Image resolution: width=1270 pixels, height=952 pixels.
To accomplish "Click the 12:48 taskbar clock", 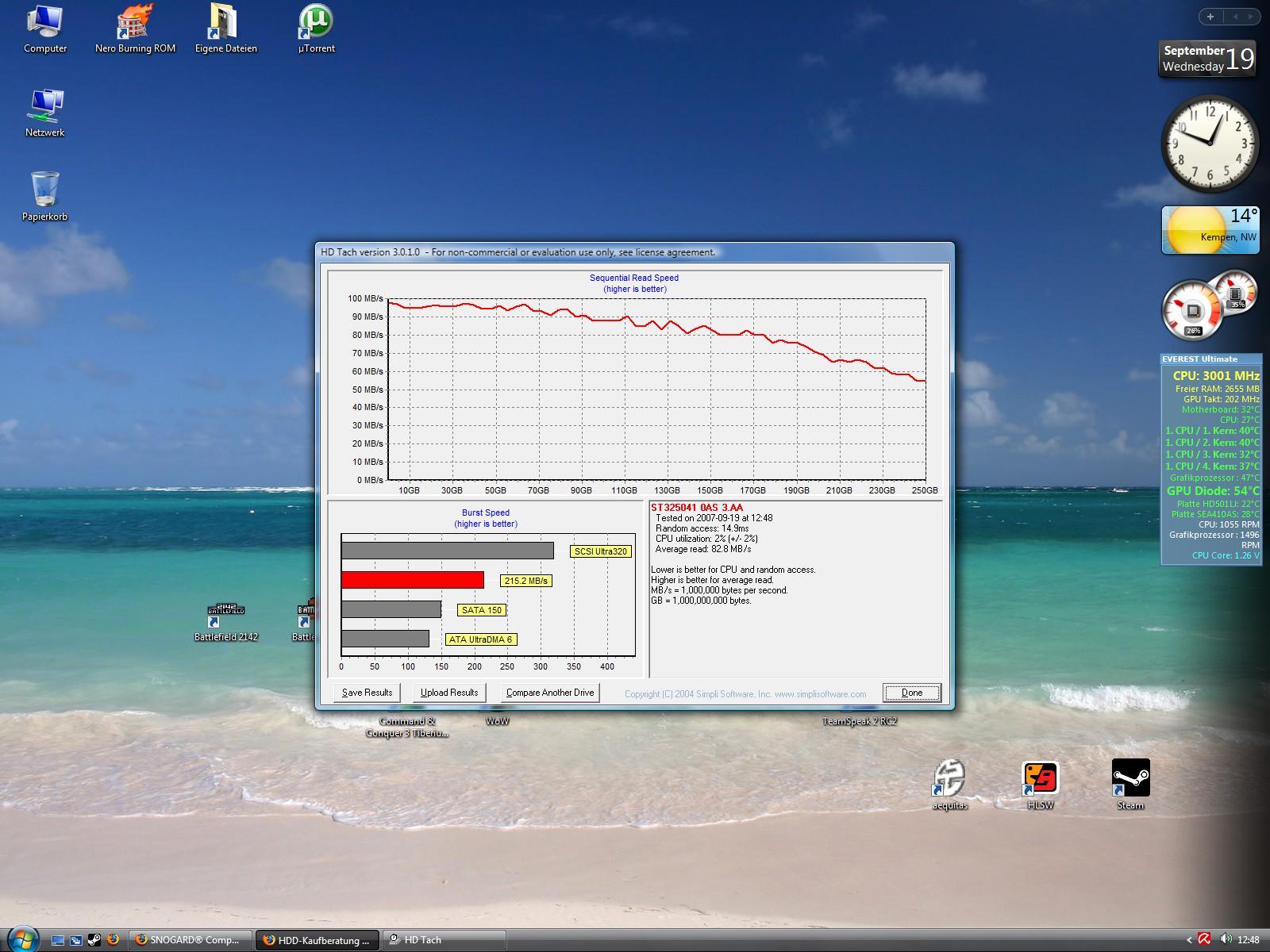I will coord(1248,940).
